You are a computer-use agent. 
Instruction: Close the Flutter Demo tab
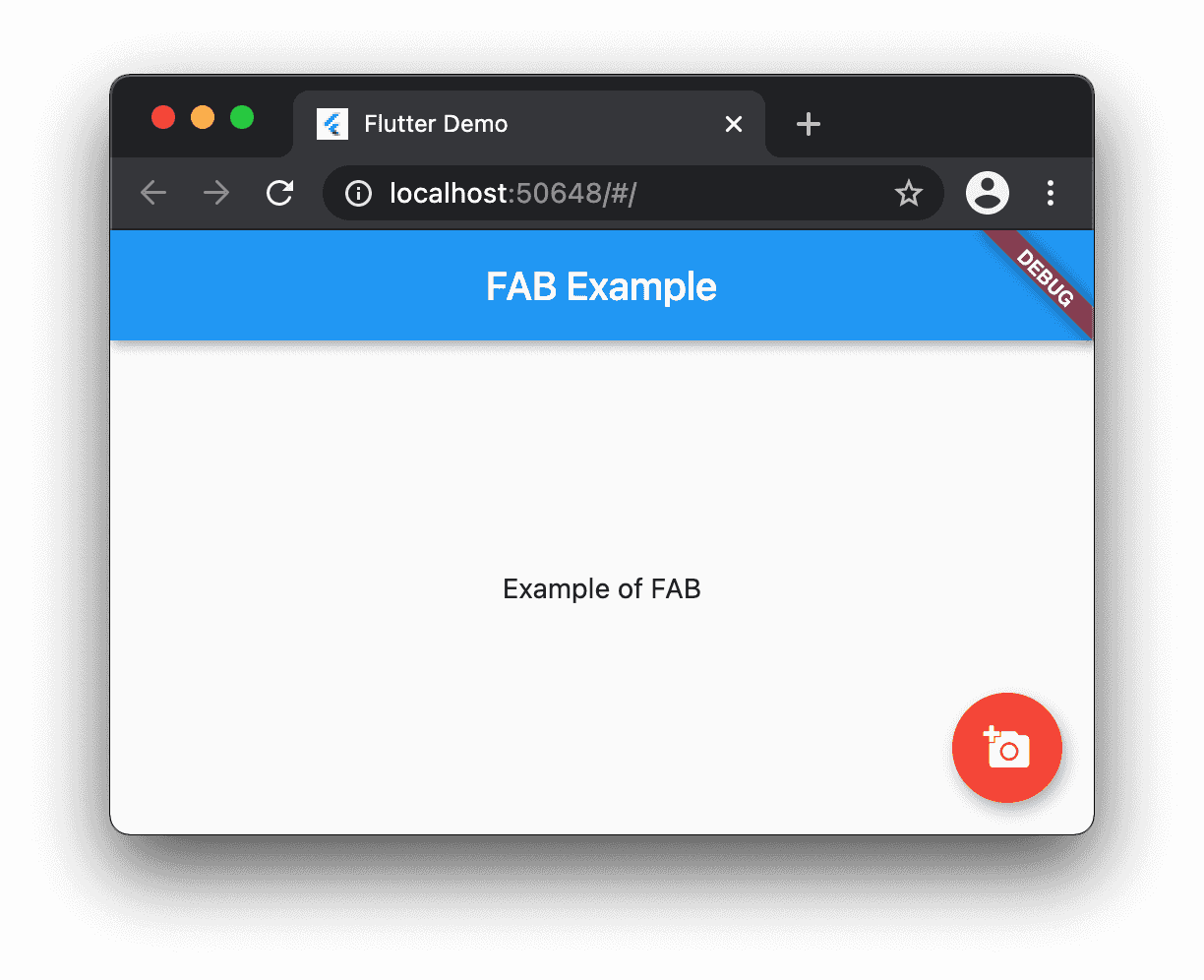734,124
